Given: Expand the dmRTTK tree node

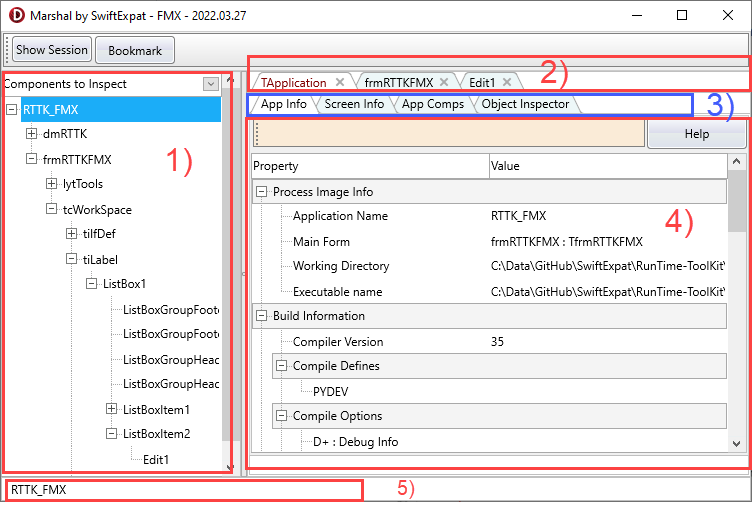Looking at the screenshot, I should tap(32, 134).
